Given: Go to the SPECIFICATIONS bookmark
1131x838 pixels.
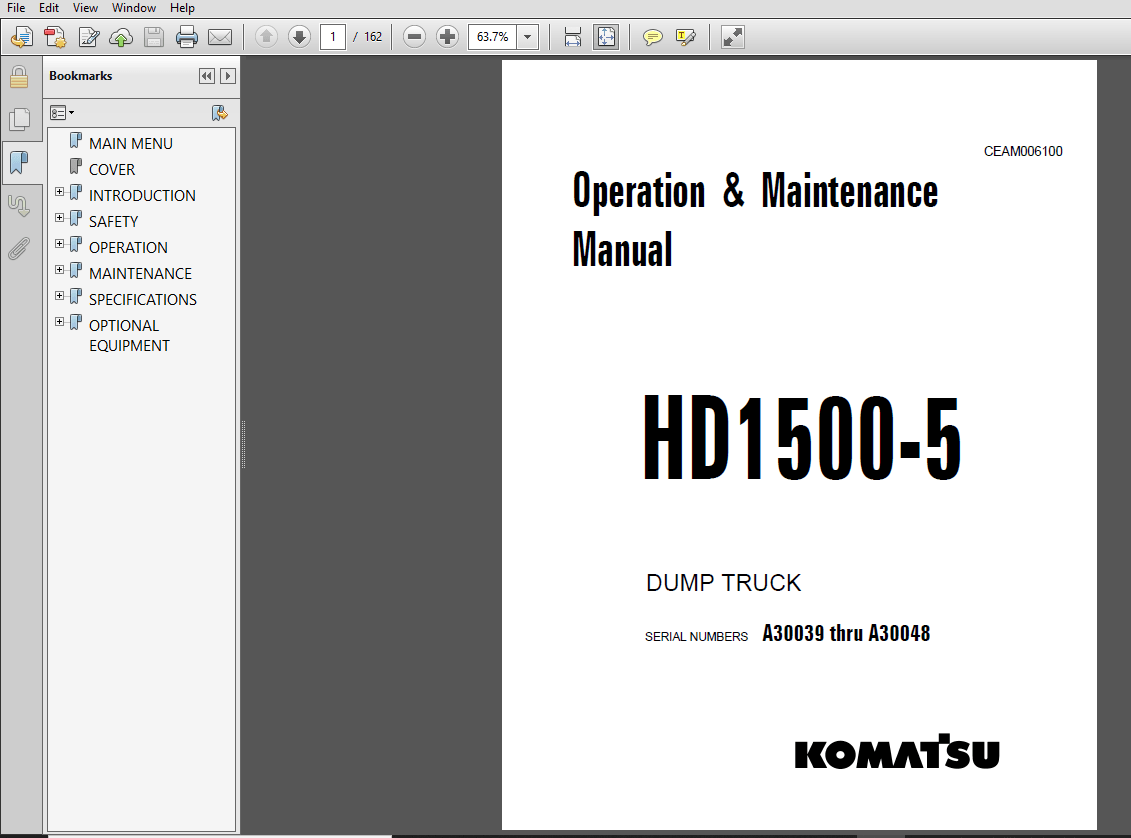Looking at the screenshot, I should tap(141, 298).
